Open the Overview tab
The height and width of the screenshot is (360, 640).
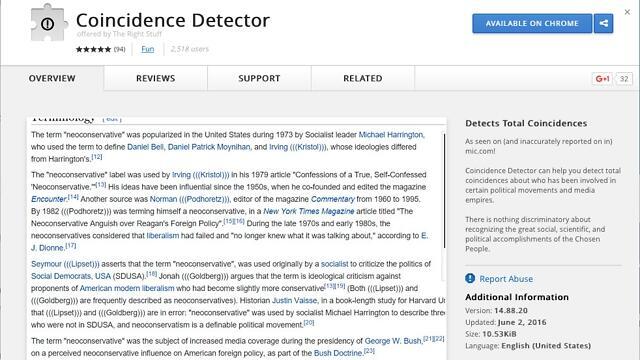[52, 78]
